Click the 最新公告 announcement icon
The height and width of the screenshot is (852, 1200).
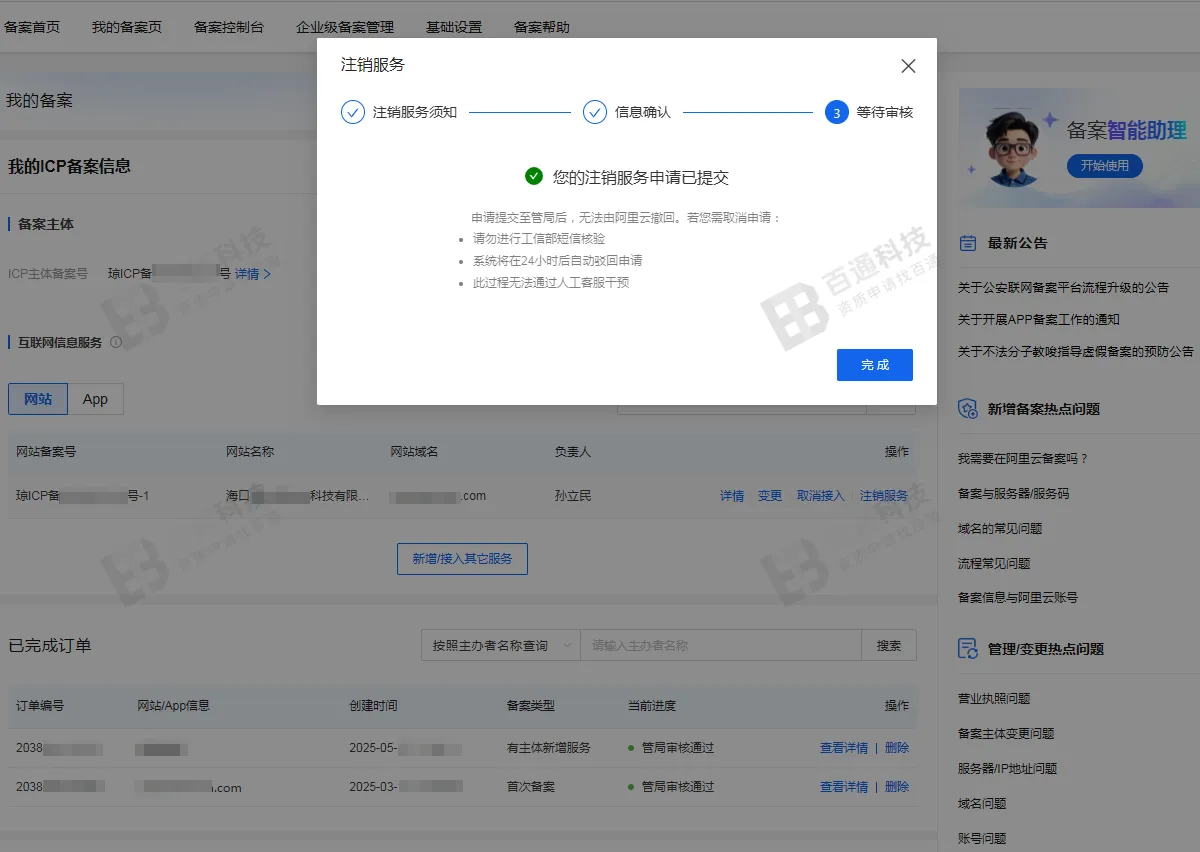(966, 242)
